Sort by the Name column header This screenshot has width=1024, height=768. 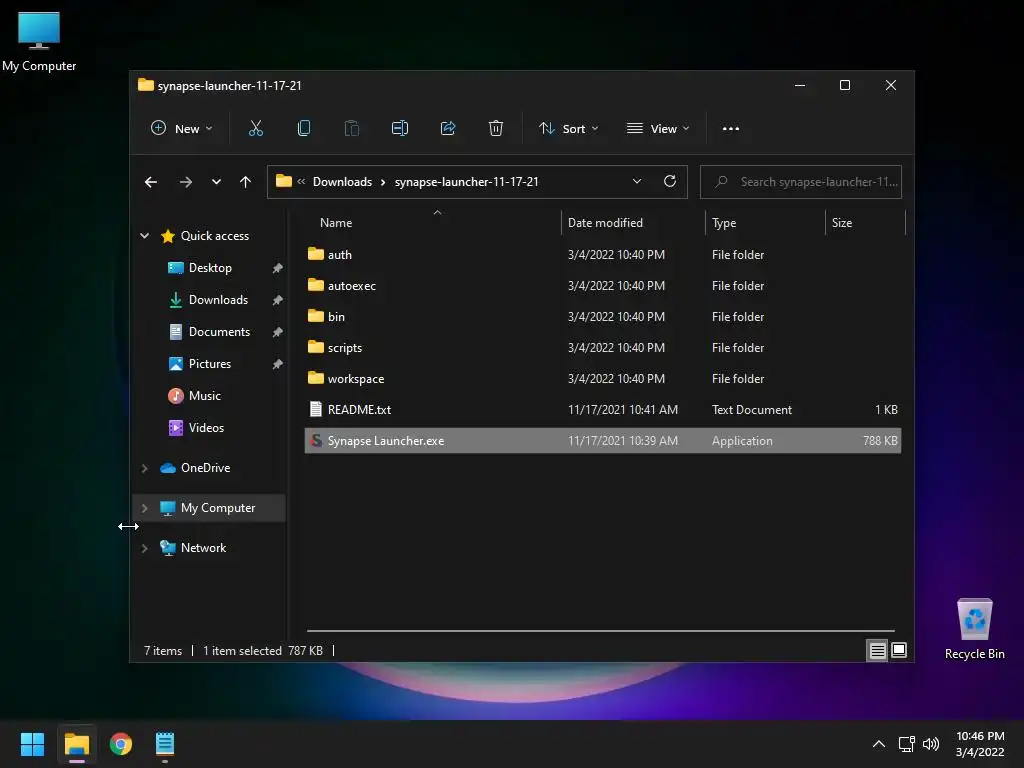(x=336, y=223)
